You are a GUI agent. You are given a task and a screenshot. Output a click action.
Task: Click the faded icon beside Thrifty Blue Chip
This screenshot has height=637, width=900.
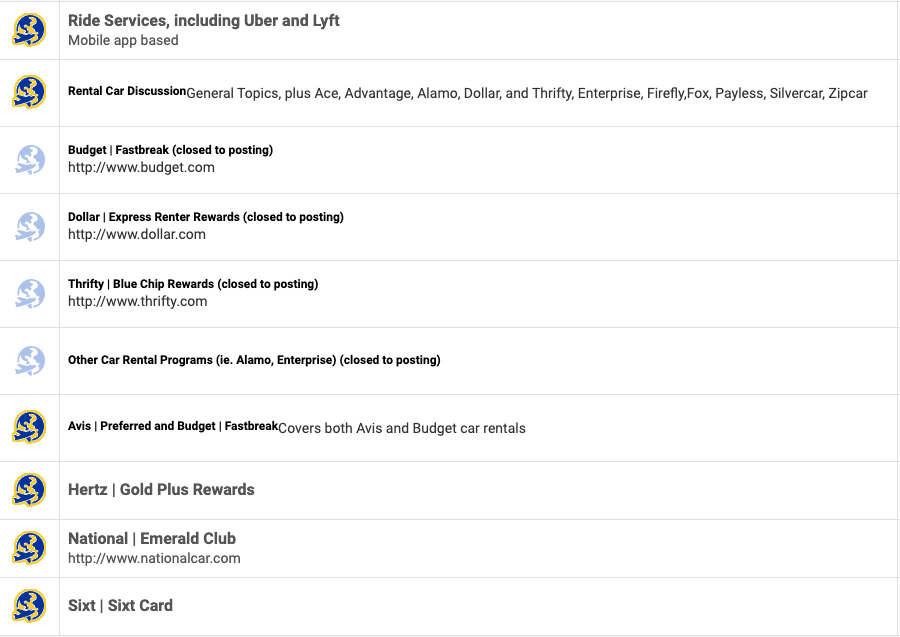coord(29,294)
